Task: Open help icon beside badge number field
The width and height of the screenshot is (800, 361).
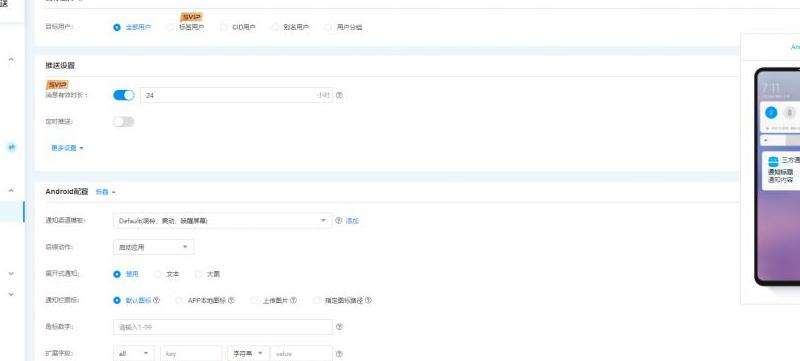Action: [x=339, y=327]
